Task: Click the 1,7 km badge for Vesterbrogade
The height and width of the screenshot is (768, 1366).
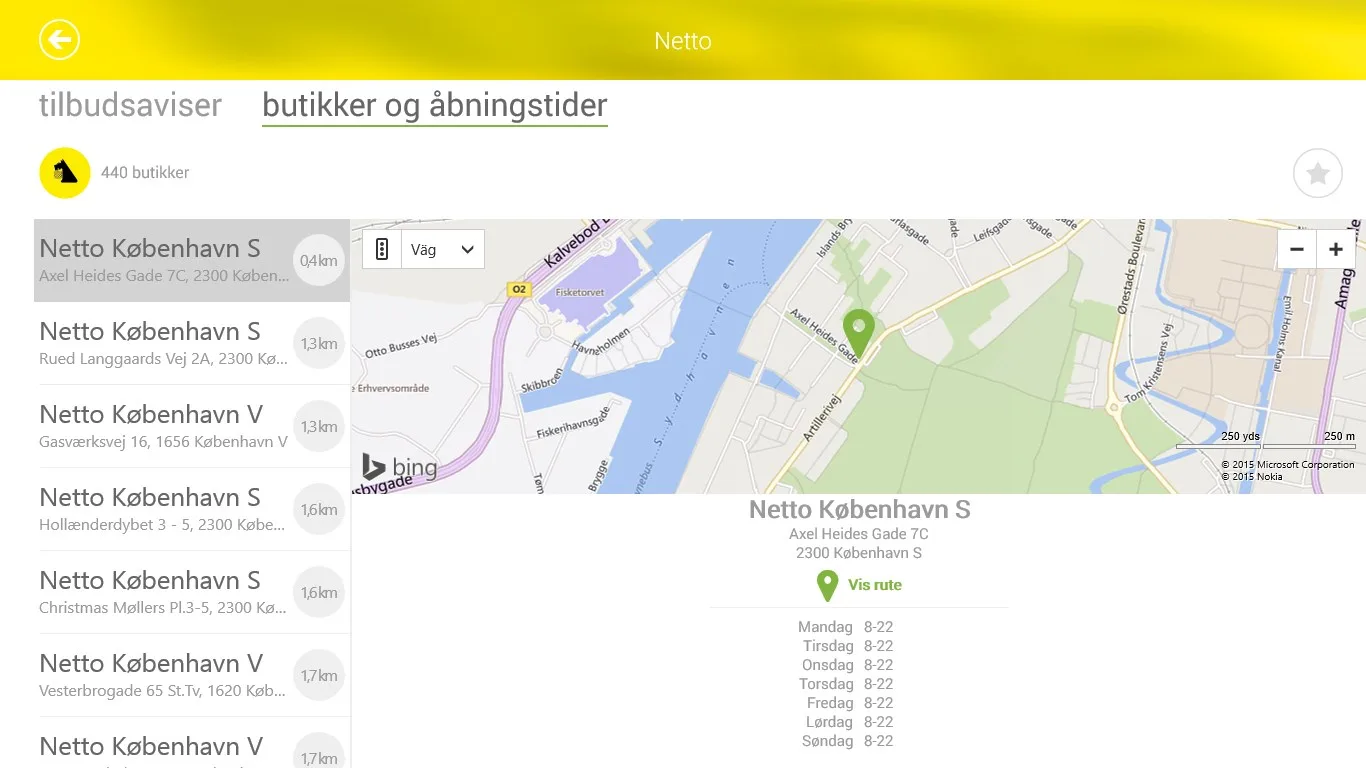Action: pyautogui.click(x=319, y=676)
